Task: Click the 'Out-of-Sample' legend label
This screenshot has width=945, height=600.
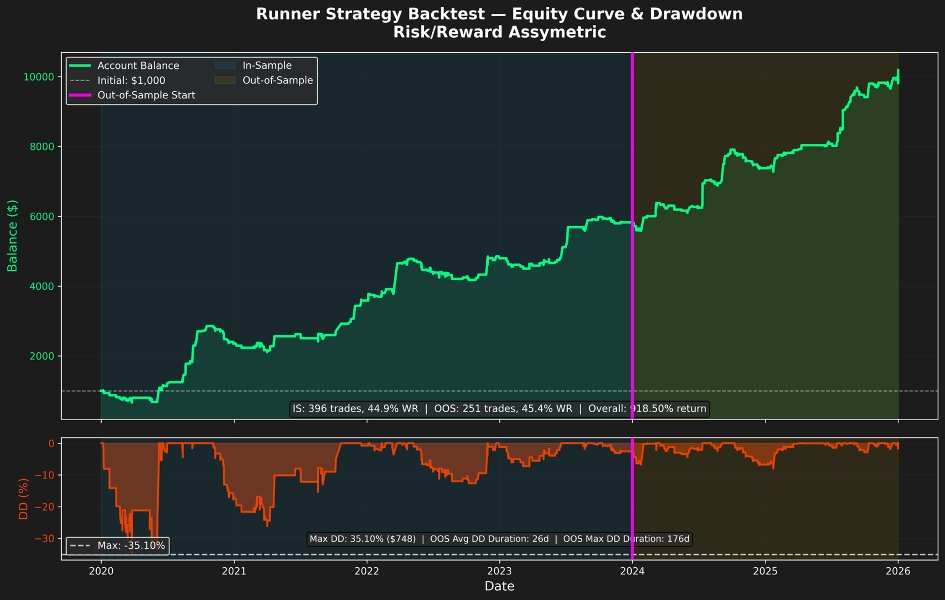Action: click(x=278, y=80)
